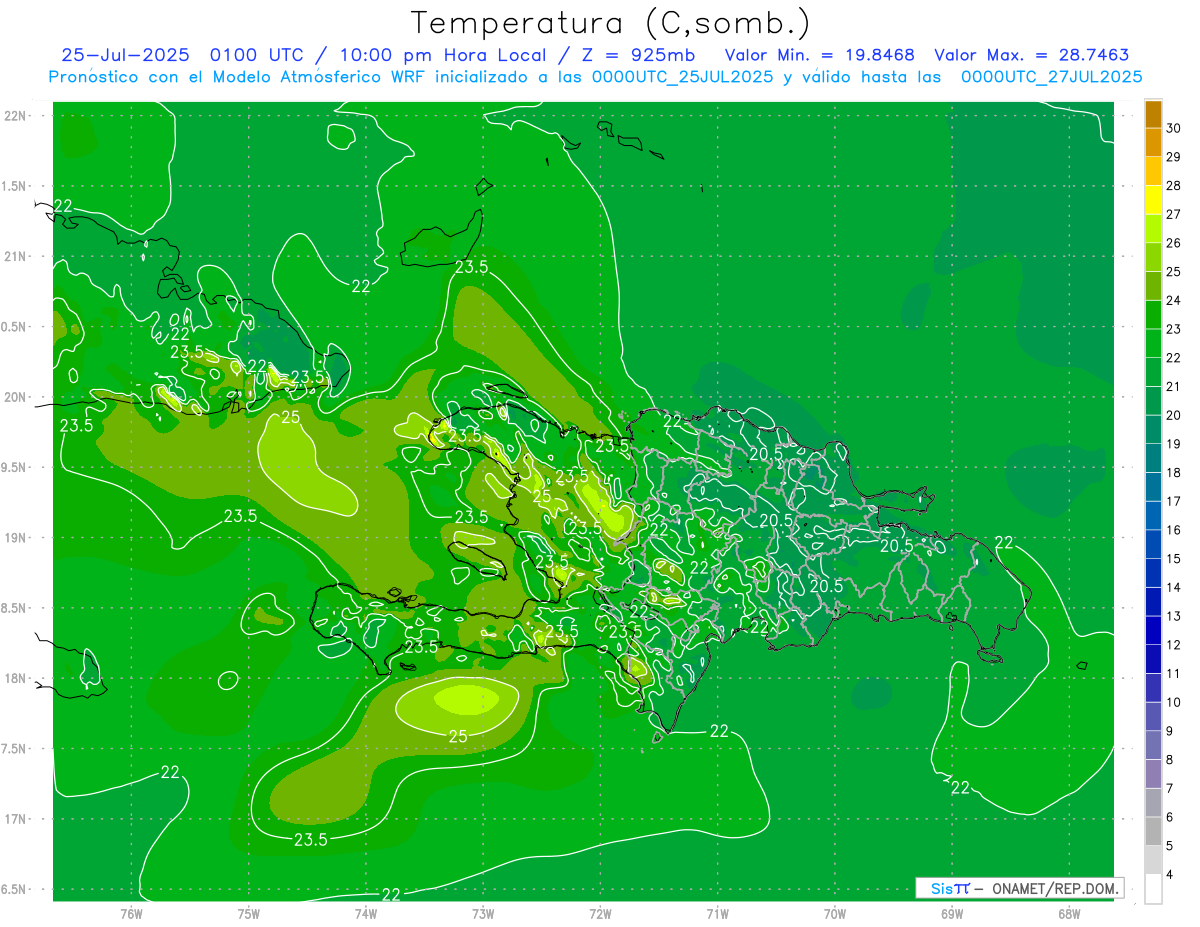Click the 'ONAMET/REP.DOM.' credit label
The height and width of the screenshot is (927, 1200).
pyautogui.click(x=1055, y=888)
